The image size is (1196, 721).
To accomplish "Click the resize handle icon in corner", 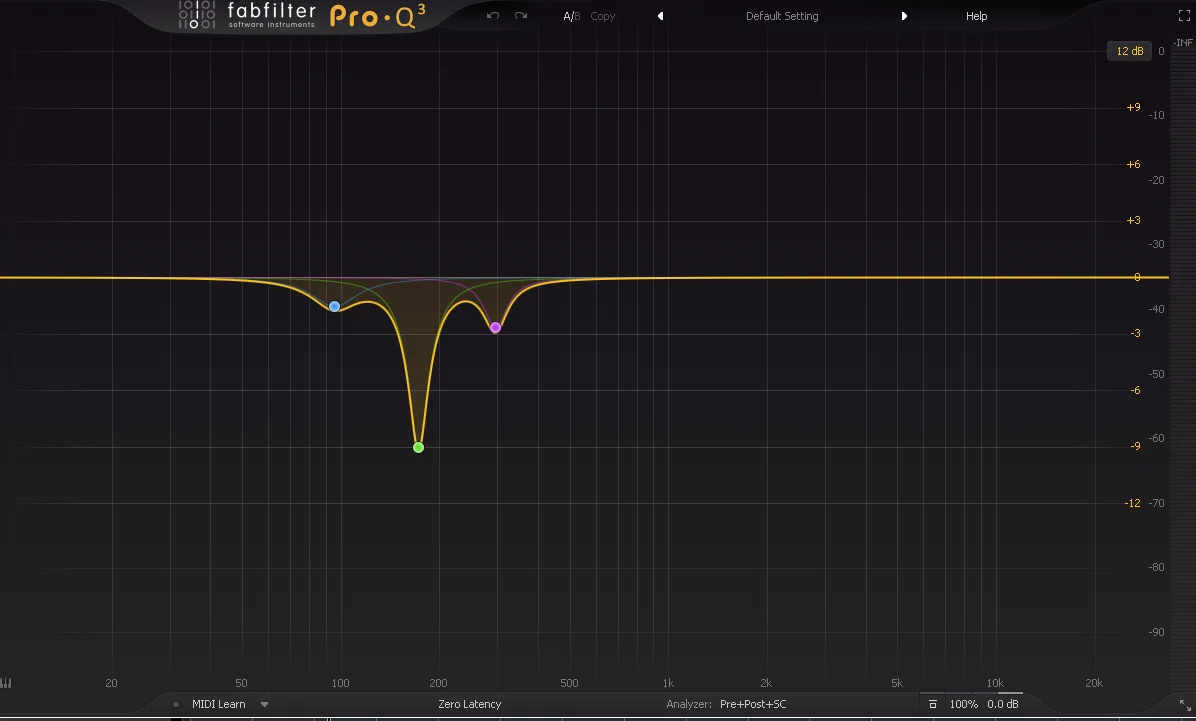I will click(1185, 706).
